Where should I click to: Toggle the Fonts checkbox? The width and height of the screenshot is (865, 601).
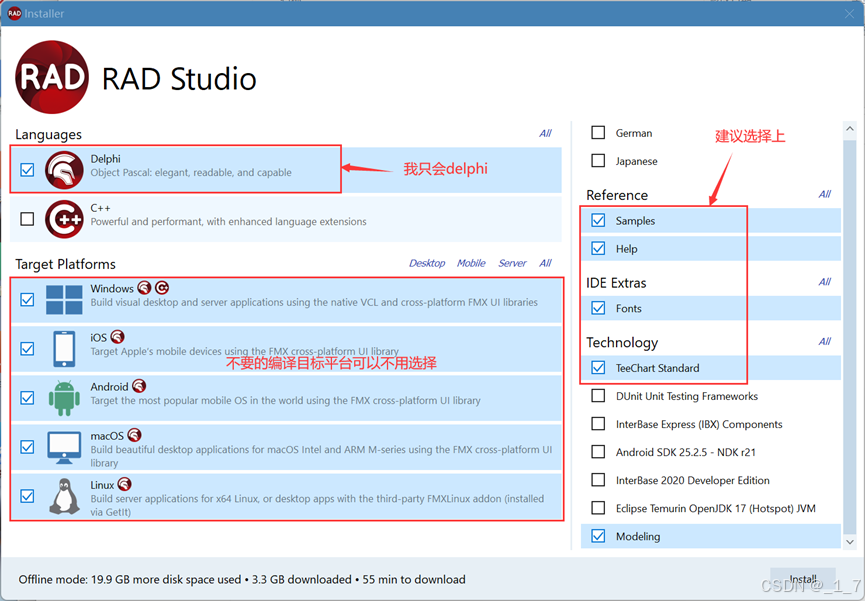[598, 308]
